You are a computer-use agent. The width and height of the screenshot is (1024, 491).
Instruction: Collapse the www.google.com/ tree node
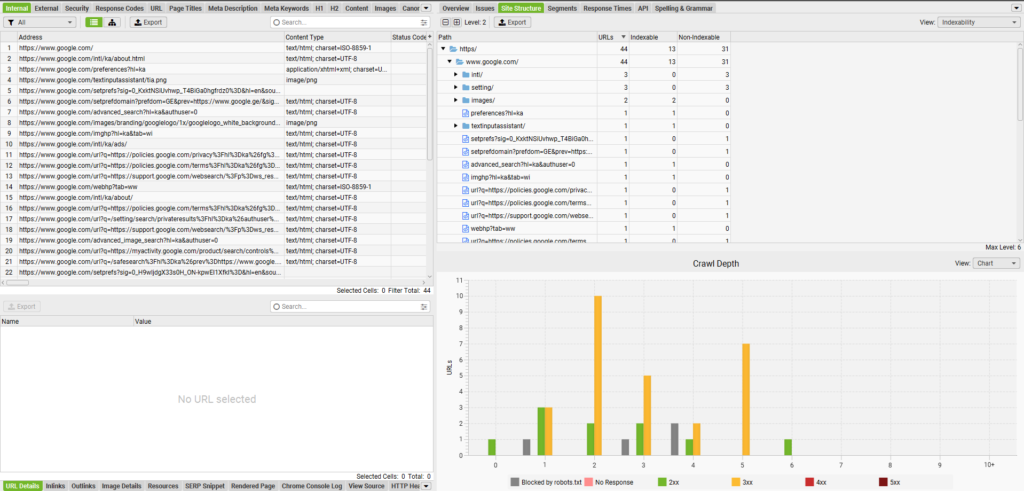[x=449, y=61]
